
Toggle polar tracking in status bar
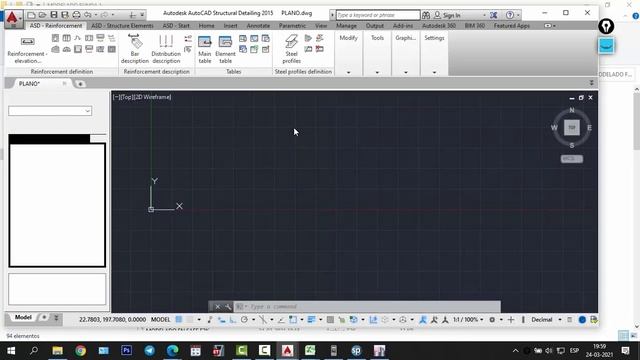(x=244, y=320)
